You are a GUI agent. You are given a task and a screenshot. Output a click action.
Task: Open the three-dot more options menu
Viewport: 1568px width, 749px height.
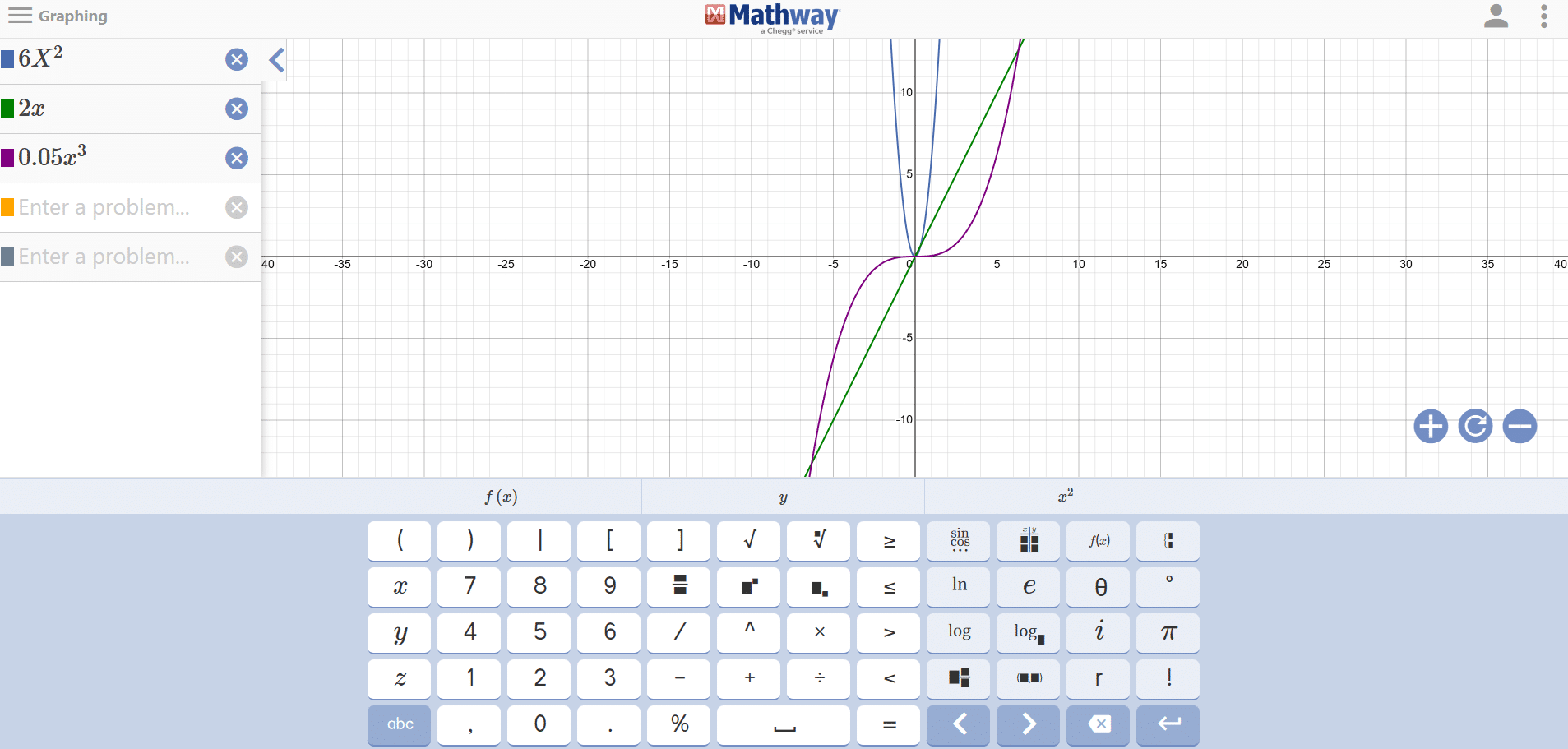[x=1543, y=16]
